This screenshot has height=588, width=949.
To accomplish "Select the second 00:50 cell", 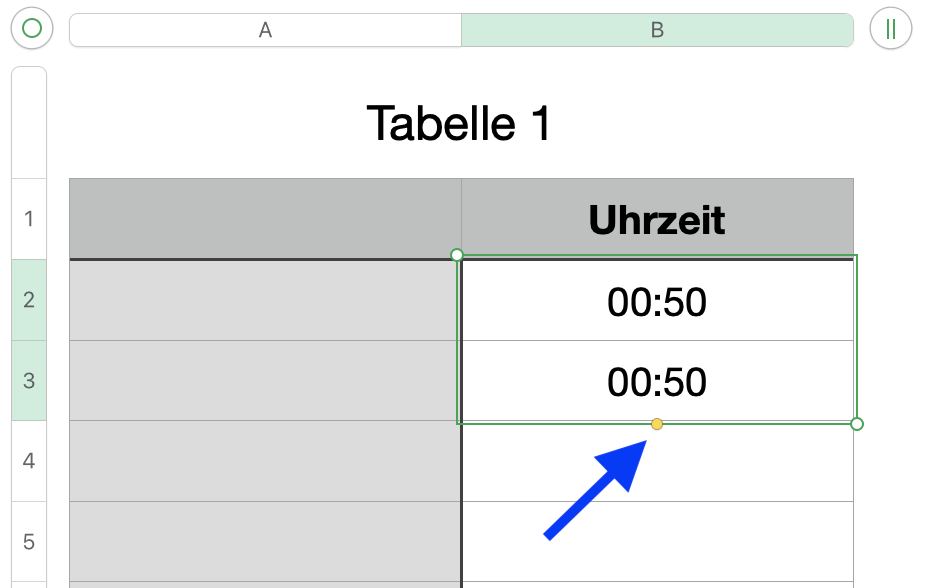I will 657,382.
